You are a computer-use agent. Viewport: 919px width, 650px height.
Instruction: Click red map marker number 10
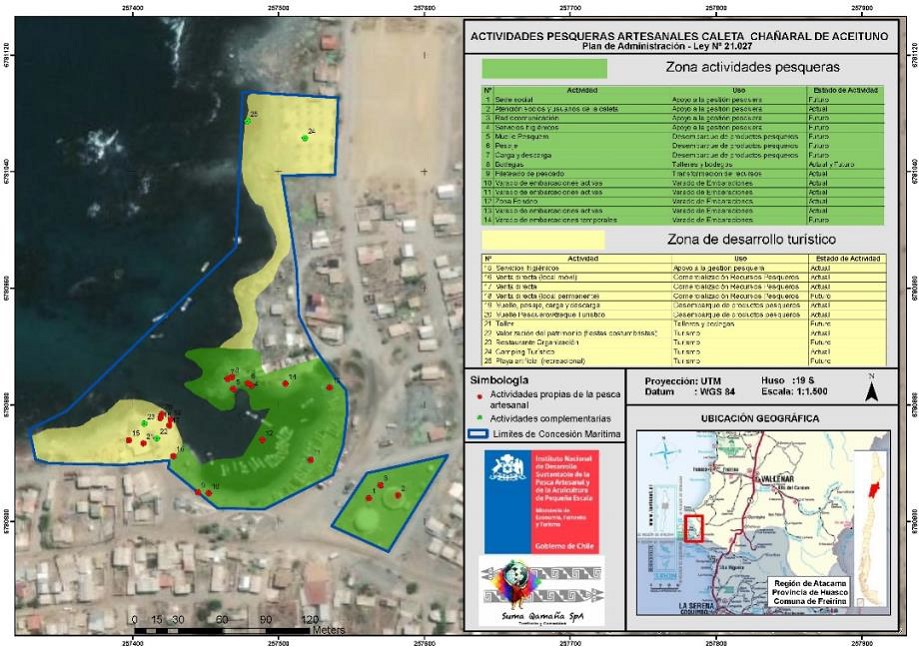(x=209, y=493)
